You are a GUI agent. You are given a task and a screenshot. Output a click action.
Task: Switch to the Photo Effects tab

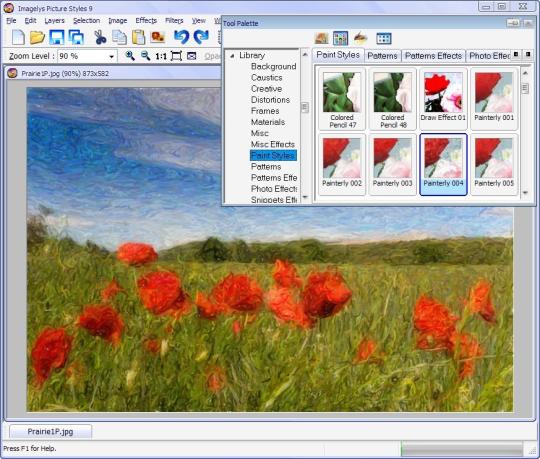[489, 56]
